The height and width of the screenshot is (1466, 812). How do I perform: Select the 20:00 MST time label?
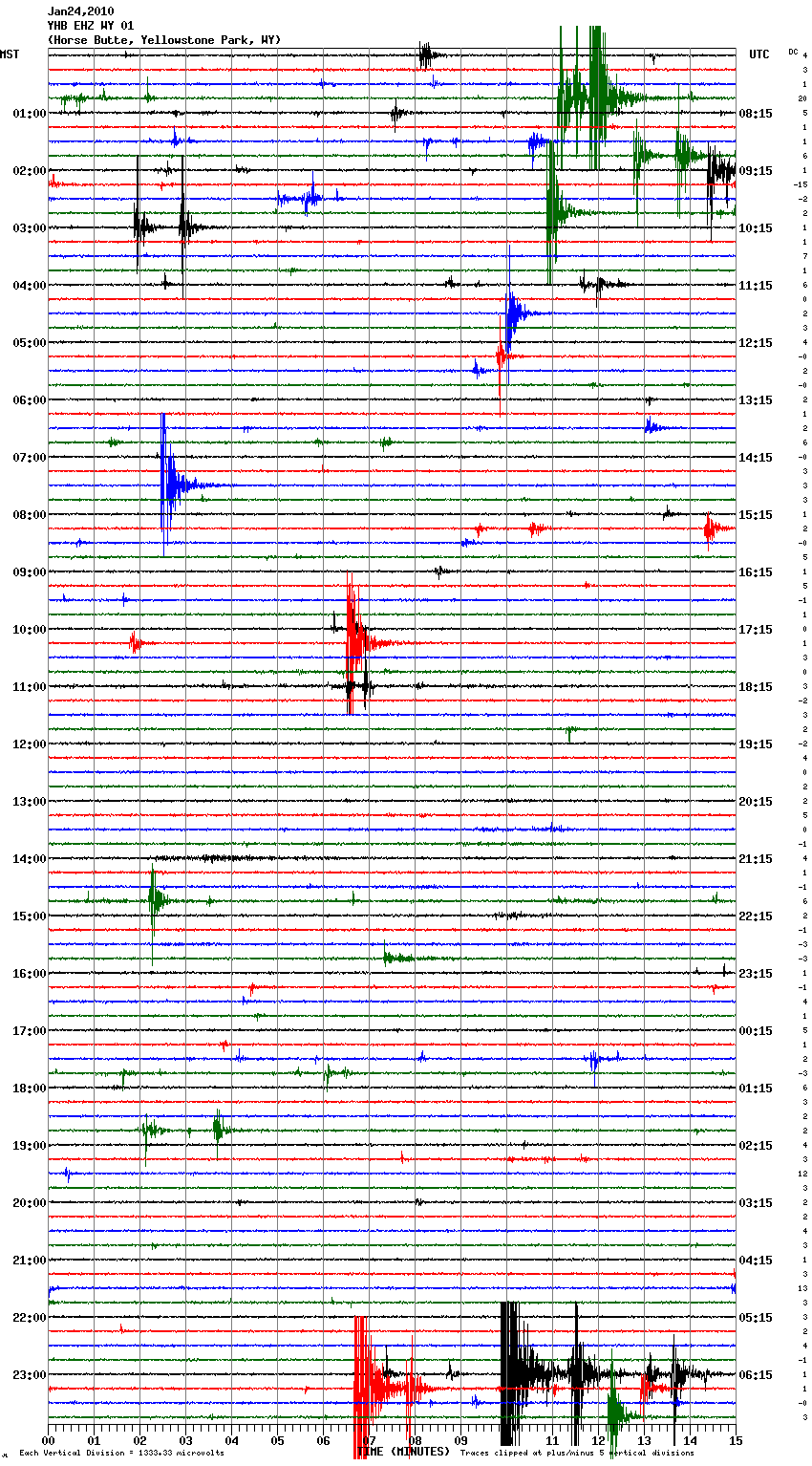tap(30, 1203)
